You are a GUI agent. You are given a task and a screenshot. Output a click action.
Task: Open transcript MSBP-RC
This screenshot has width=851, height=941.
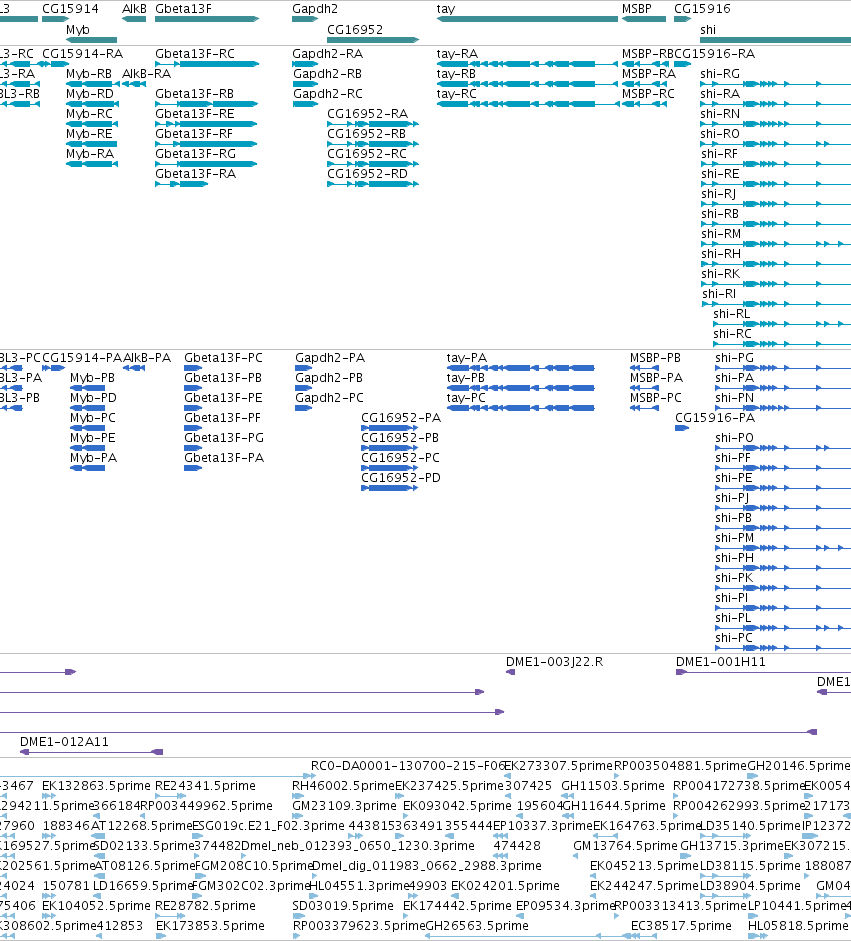648,94
